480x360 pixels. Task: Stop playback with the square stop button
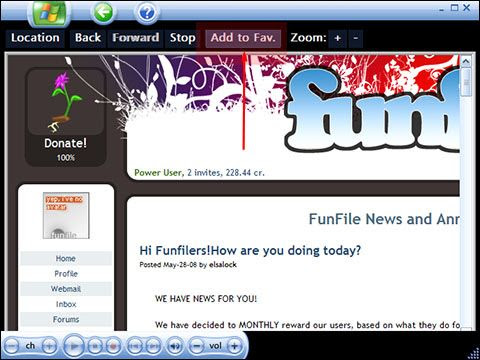(x=95, y=346)
